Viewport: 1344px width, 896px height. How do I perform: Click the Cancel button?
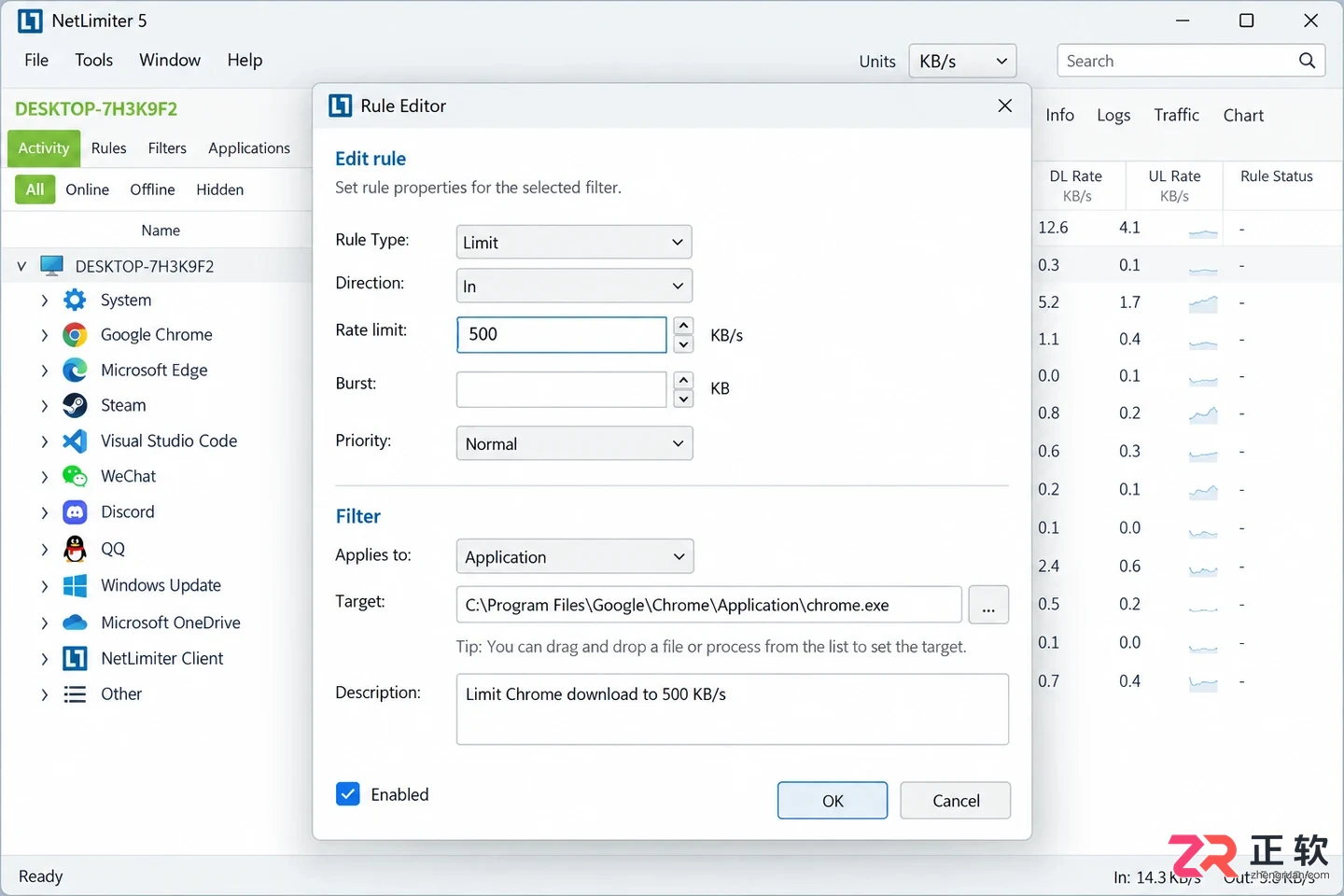click(956, 801)
